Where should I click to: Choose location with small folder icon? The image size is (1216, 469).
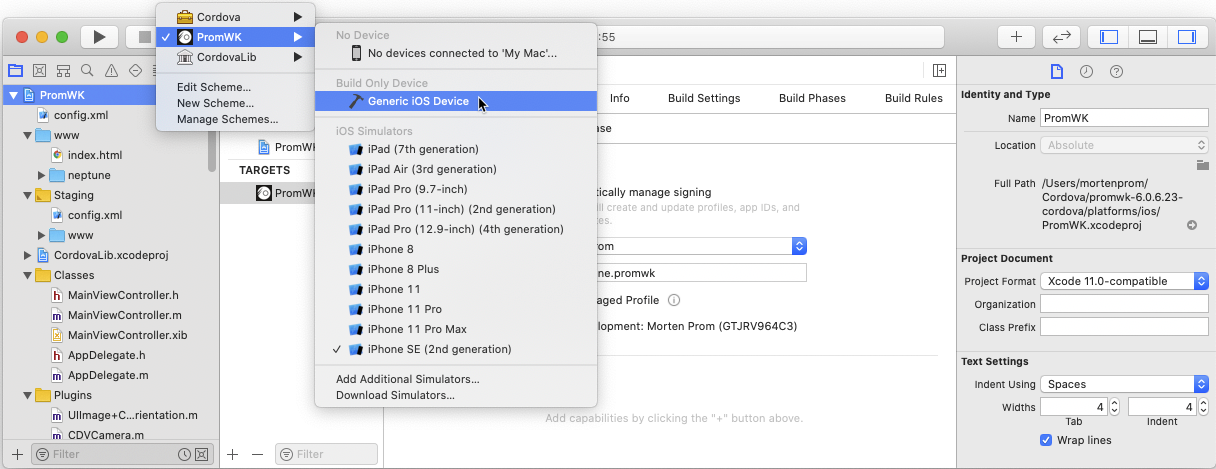[x=1203, y=165]
